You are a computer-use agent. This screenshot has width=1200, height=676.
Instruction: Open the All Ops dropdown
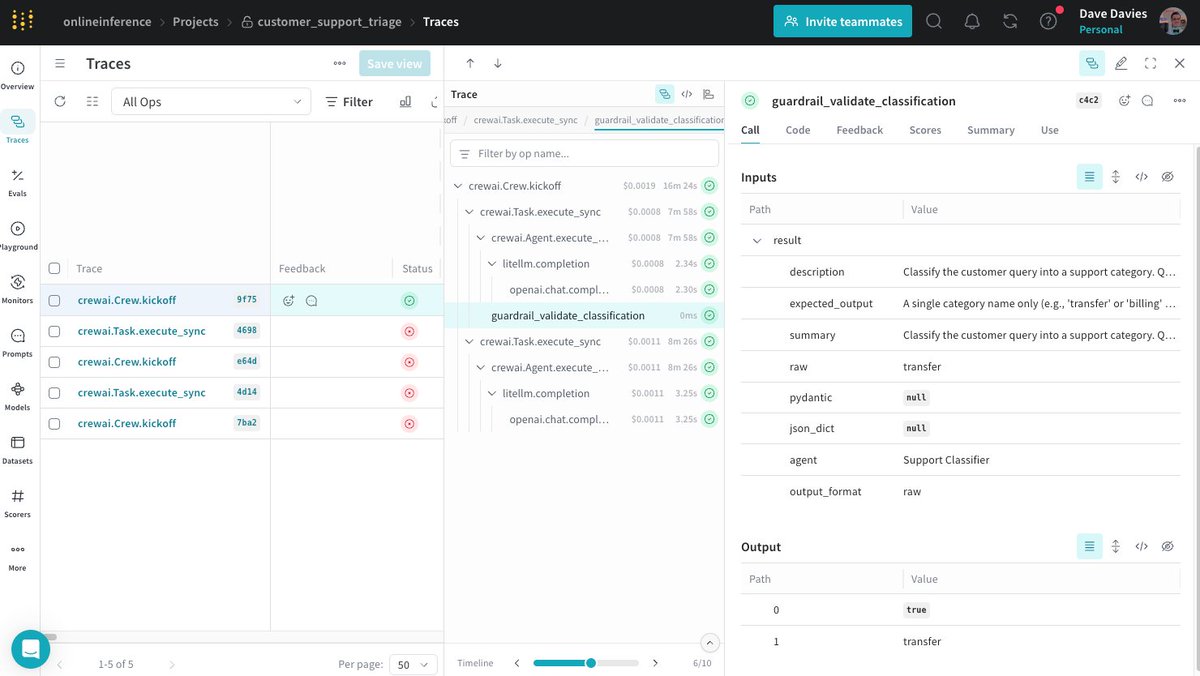coord(211,101)
